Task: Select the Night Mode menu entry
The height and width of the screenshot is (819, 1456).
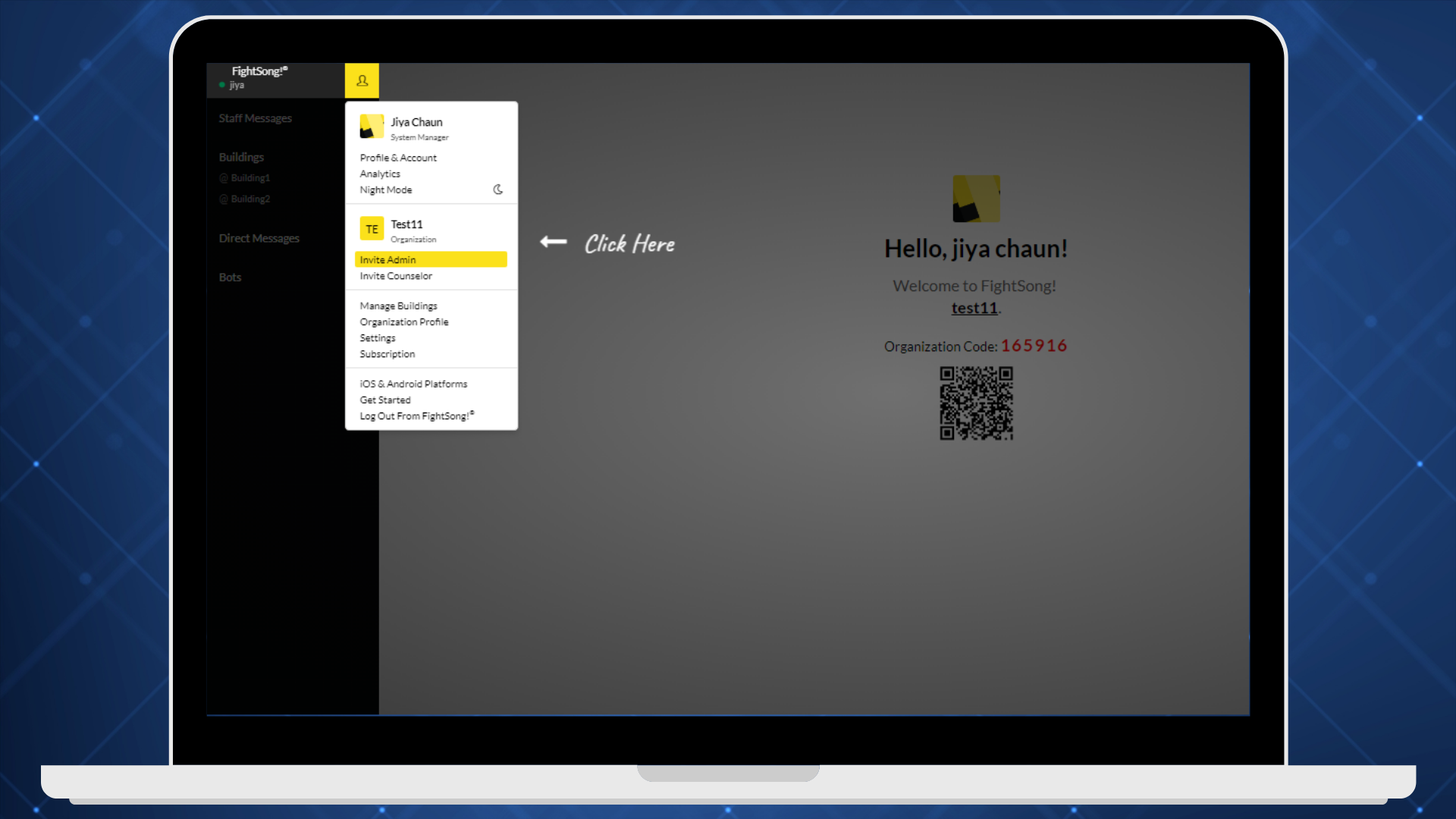Action: pyautogui.click(x=386, y=190)
